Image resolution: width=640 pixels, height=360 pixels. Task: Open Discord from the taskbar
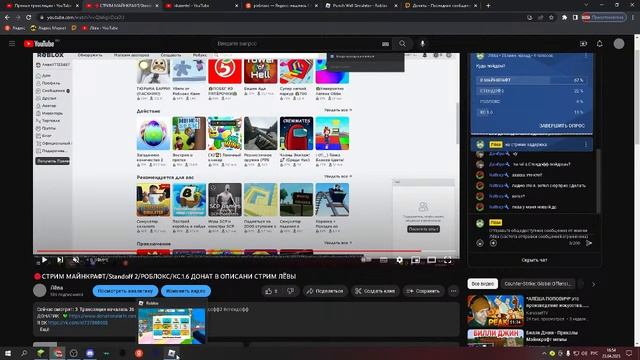click(x=90, y=353)
